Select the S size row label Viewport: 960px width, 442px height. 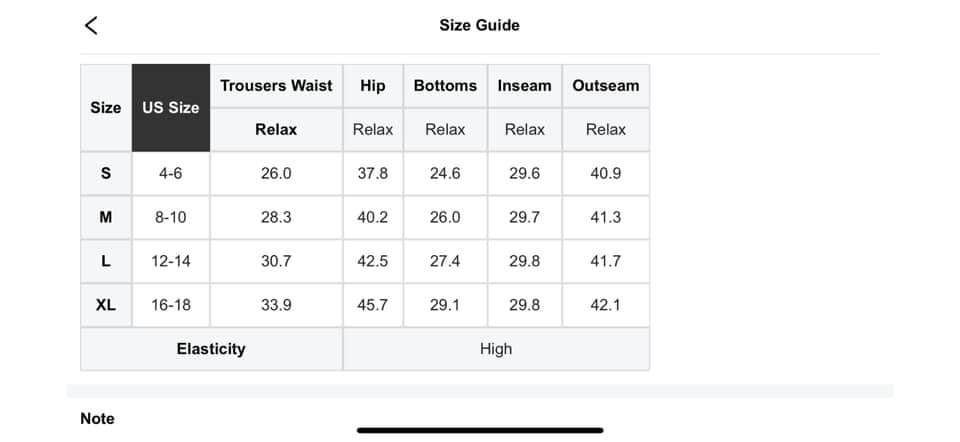(106, 174)
